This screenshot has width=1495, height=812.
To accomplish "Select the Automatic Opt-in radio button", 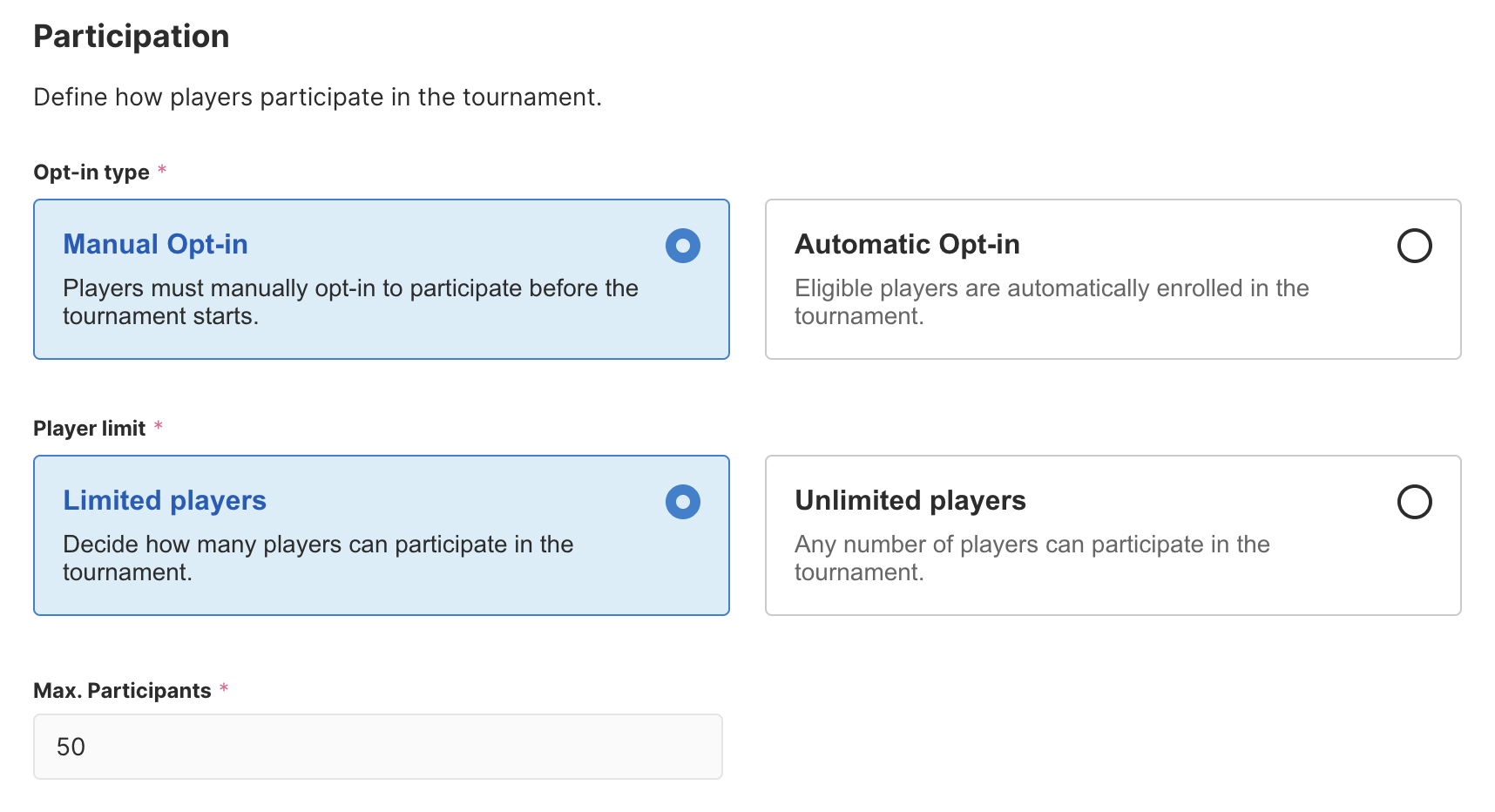I will pos(1413,246).
